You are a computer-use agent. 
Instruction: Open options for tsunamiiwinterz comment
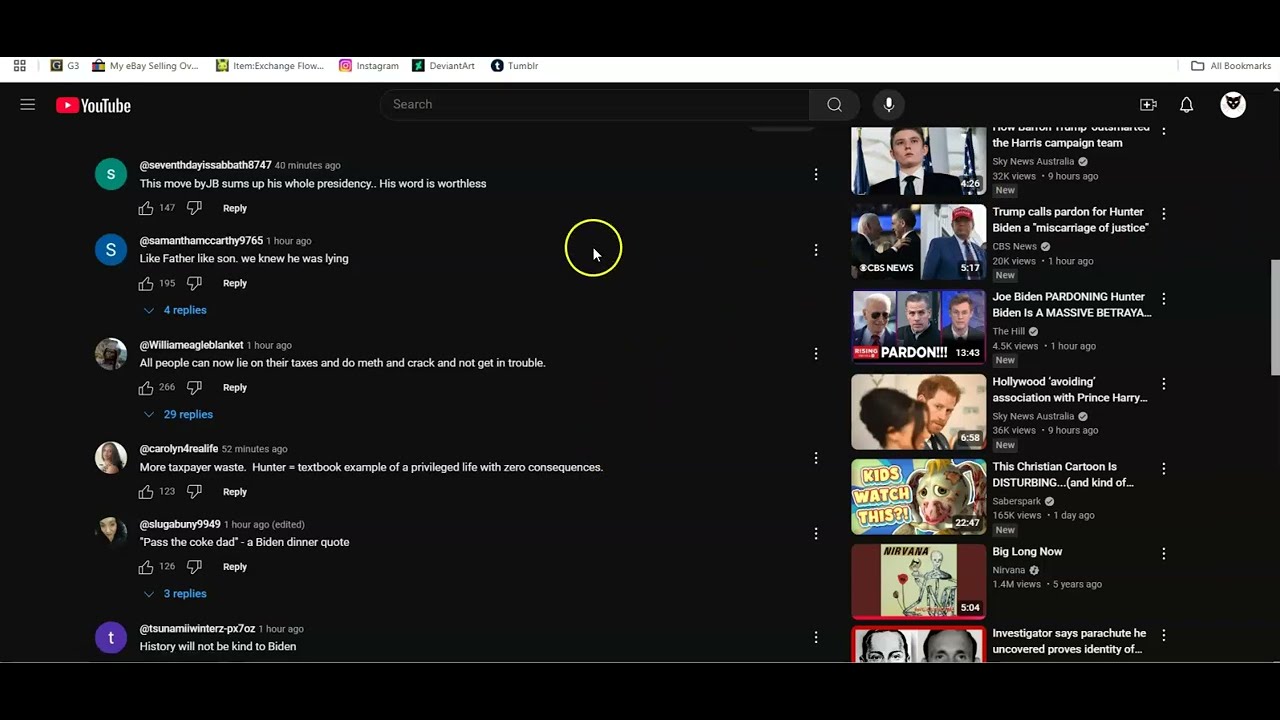click(x=816, y=637)
